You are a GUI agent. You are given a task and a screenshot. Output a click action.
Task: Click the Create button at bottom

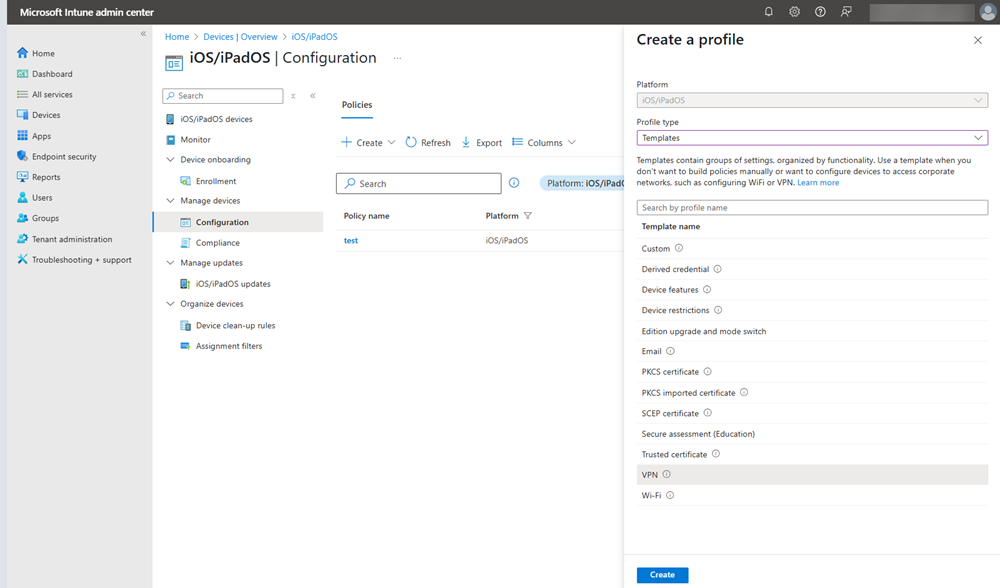coord(662,575)
